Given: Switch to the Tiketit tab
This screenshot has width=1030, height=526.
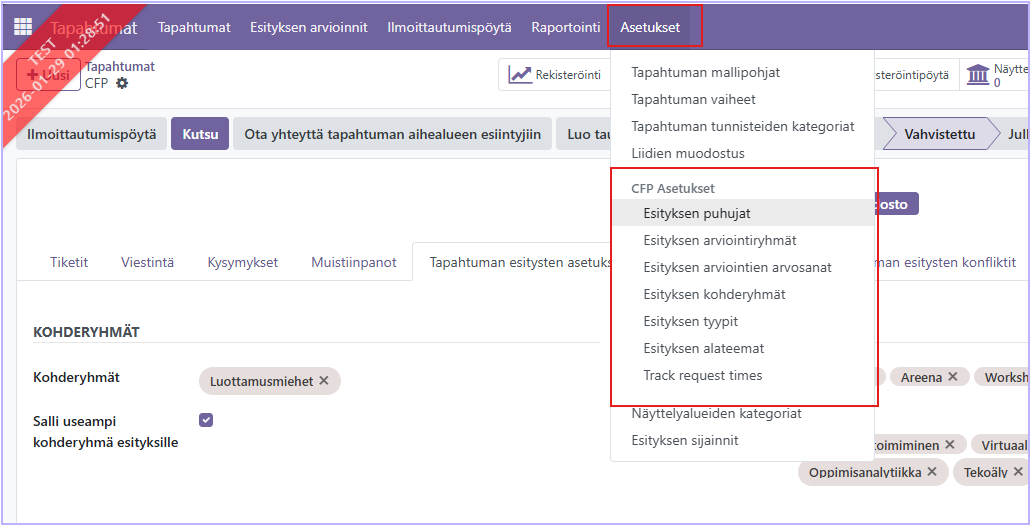Looking at the screenshot, I should pos(69,262).
